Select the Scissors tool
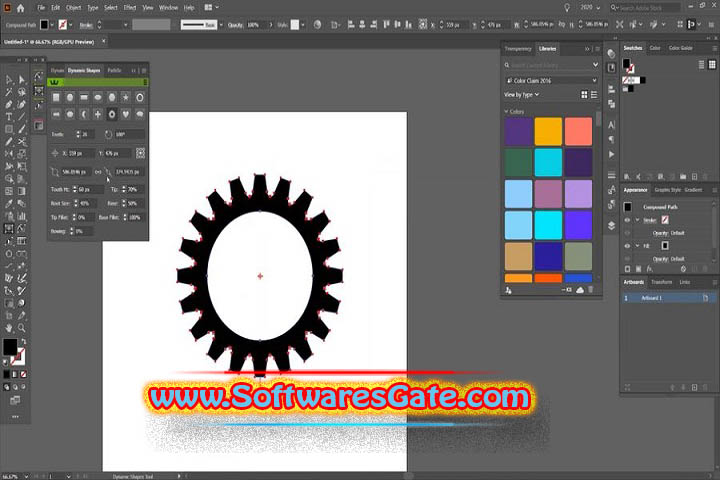 21,142
